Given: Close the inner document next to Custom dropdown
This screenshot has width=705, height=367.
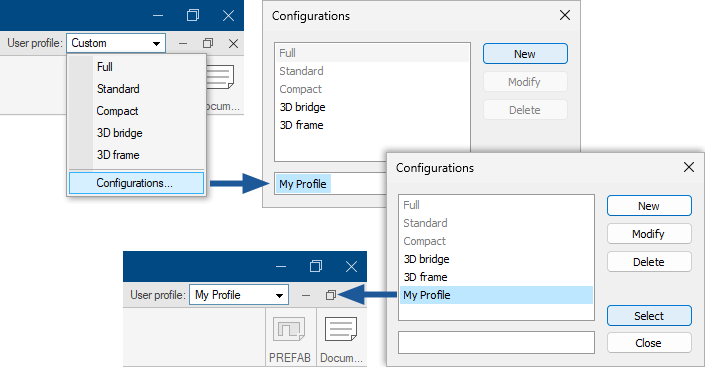Looking at the screenshot, I should coord(233,44).
